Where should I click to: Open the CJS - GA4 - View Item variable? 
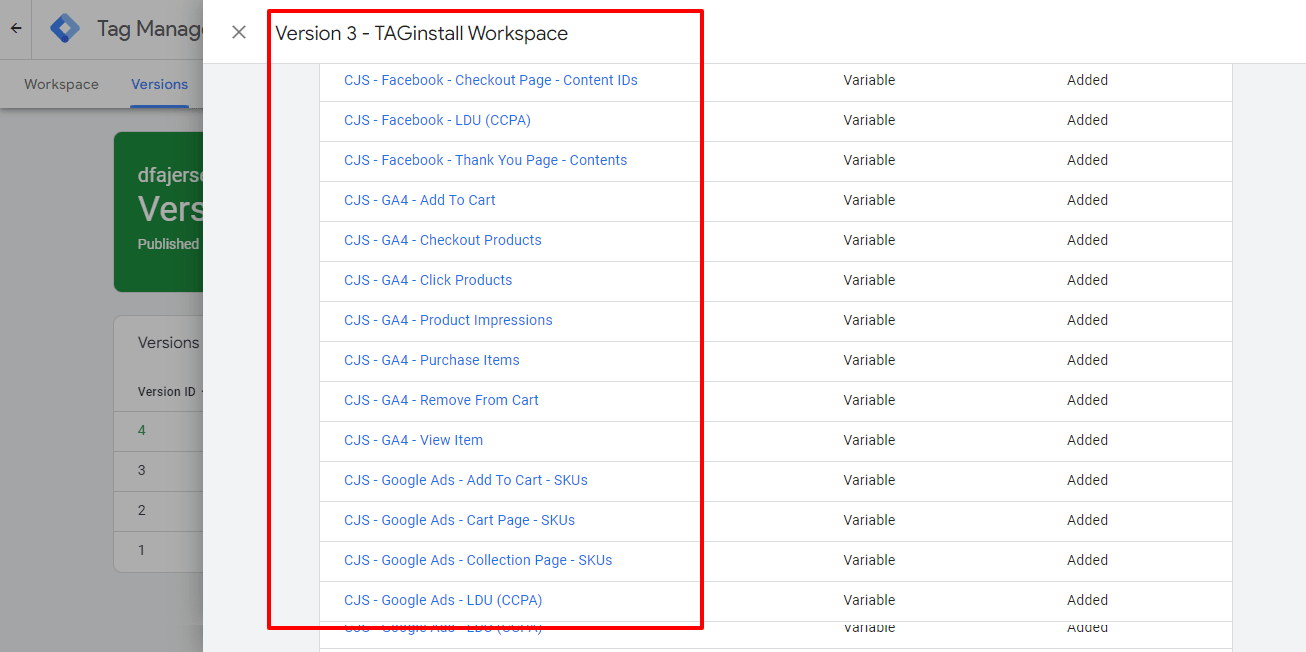pyautogui.click(x=413, y=440)
